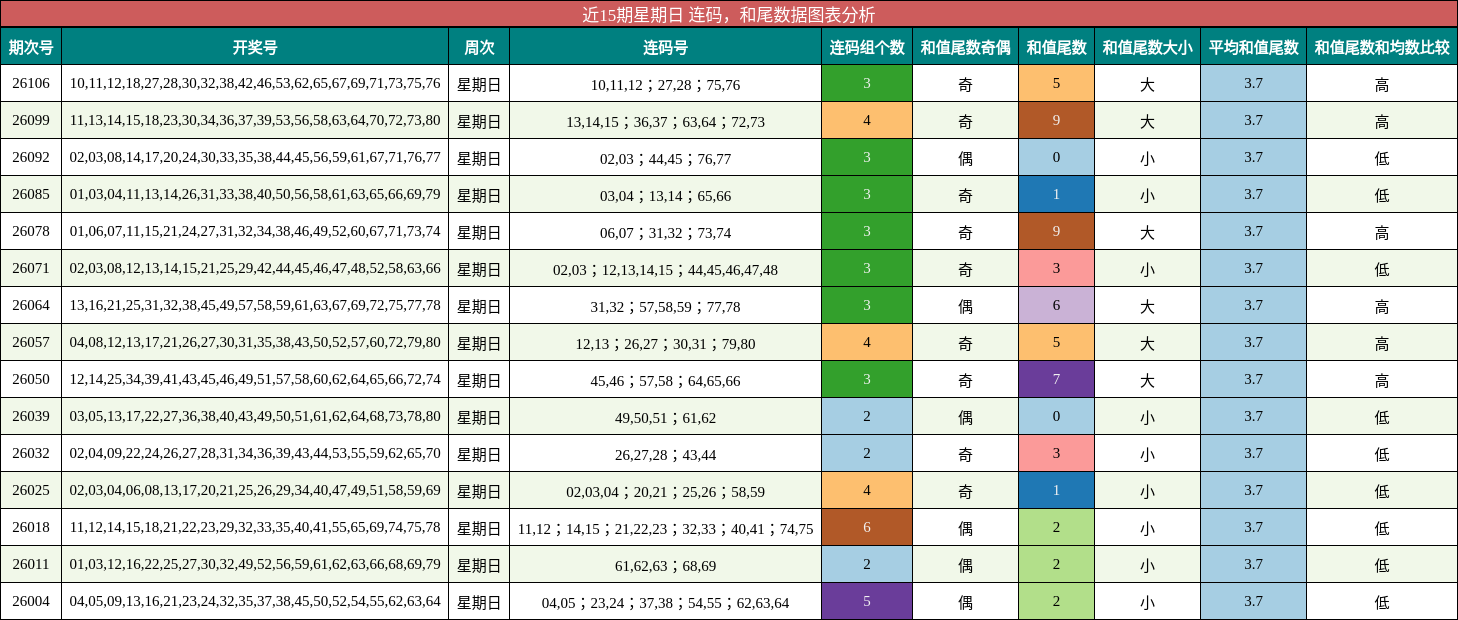Select issue number 26071
This screenshot has width=1458, height=620.
pos(31,268)
